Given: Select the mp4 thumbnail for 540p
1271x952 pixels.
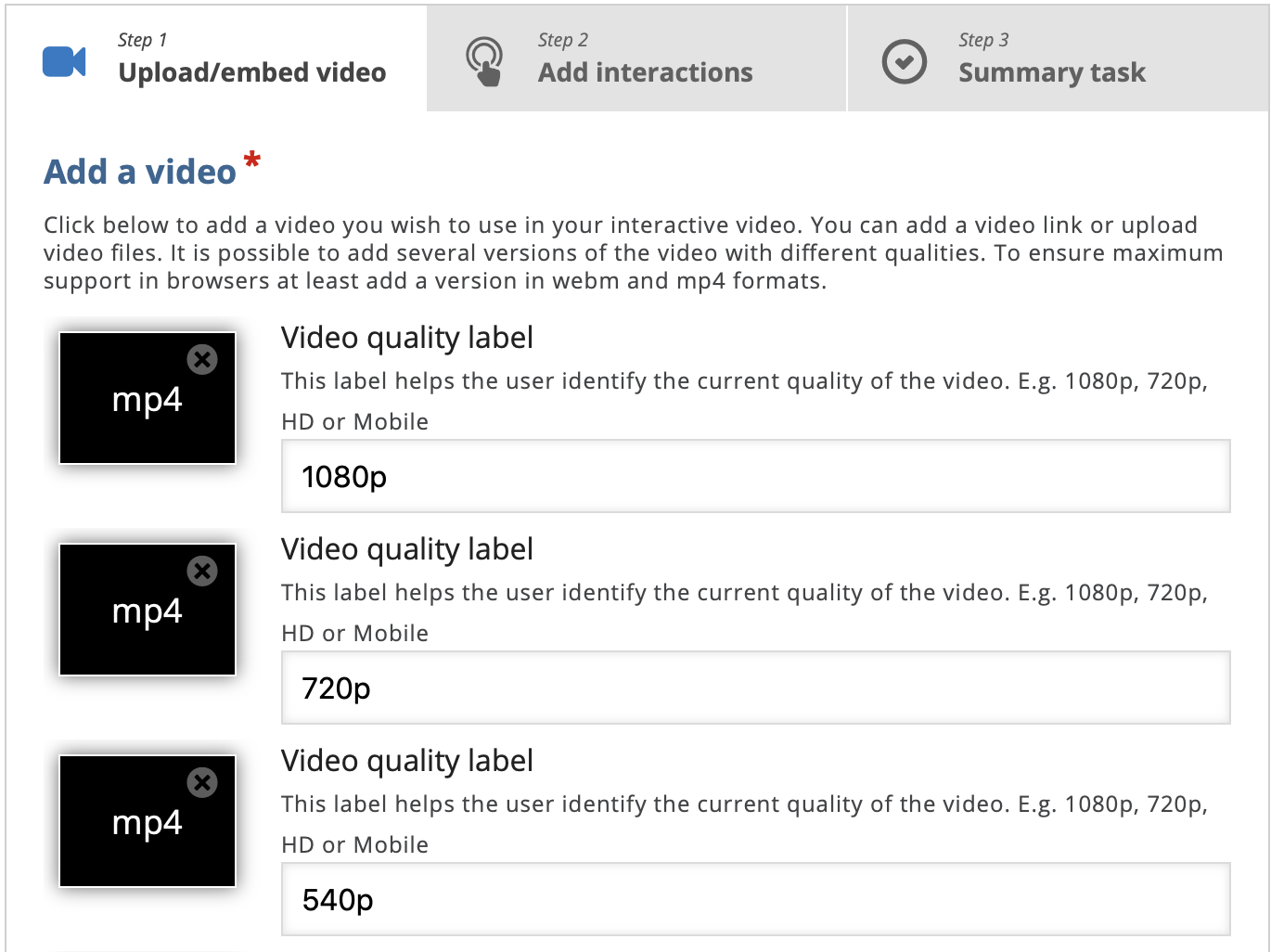Looking at the screenshot, I should 148,821.
